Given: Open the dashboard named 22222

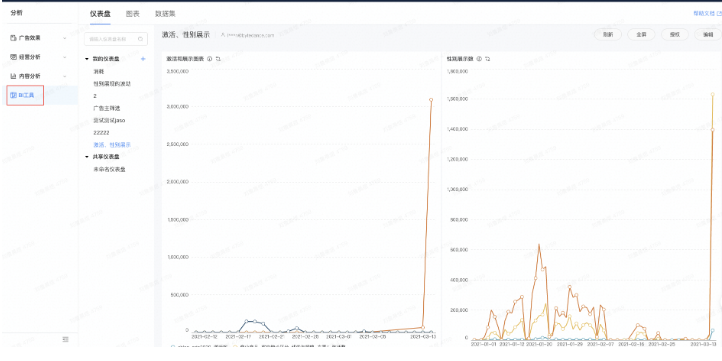Looking at the screenshot, I should click(x=101, y=133).
